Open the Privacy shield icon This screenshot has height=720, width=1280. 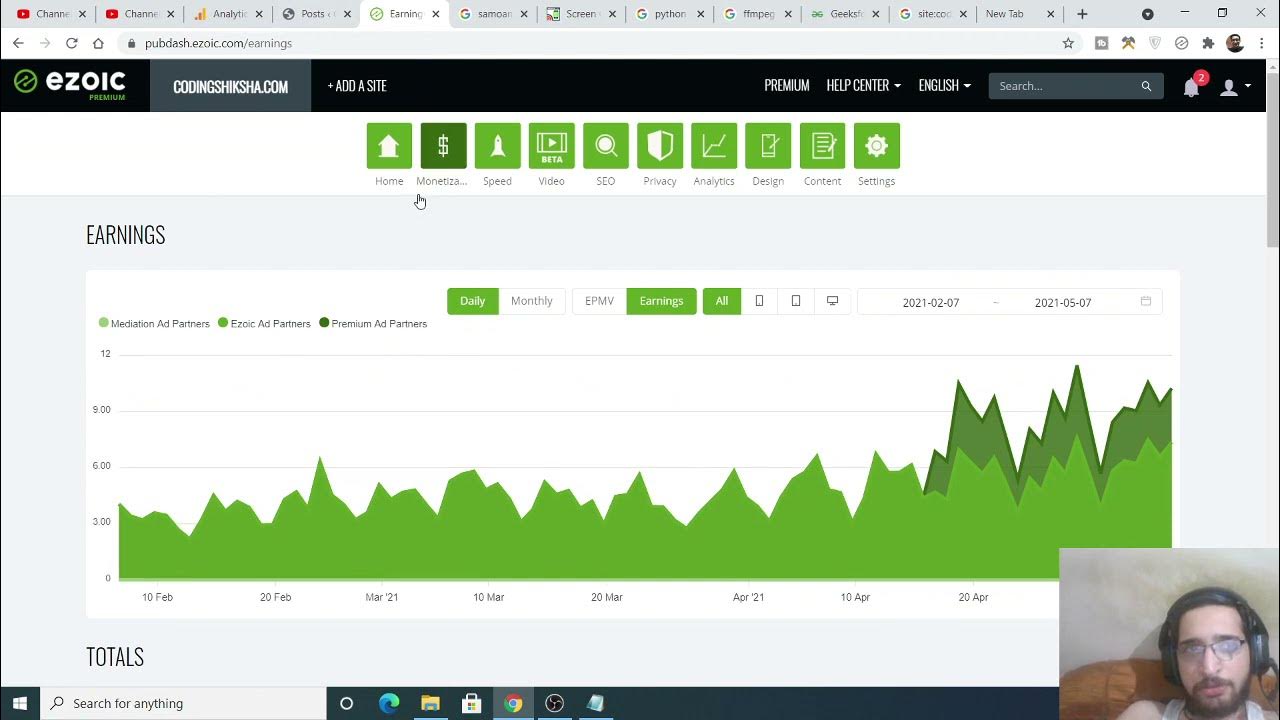point(659,146)
